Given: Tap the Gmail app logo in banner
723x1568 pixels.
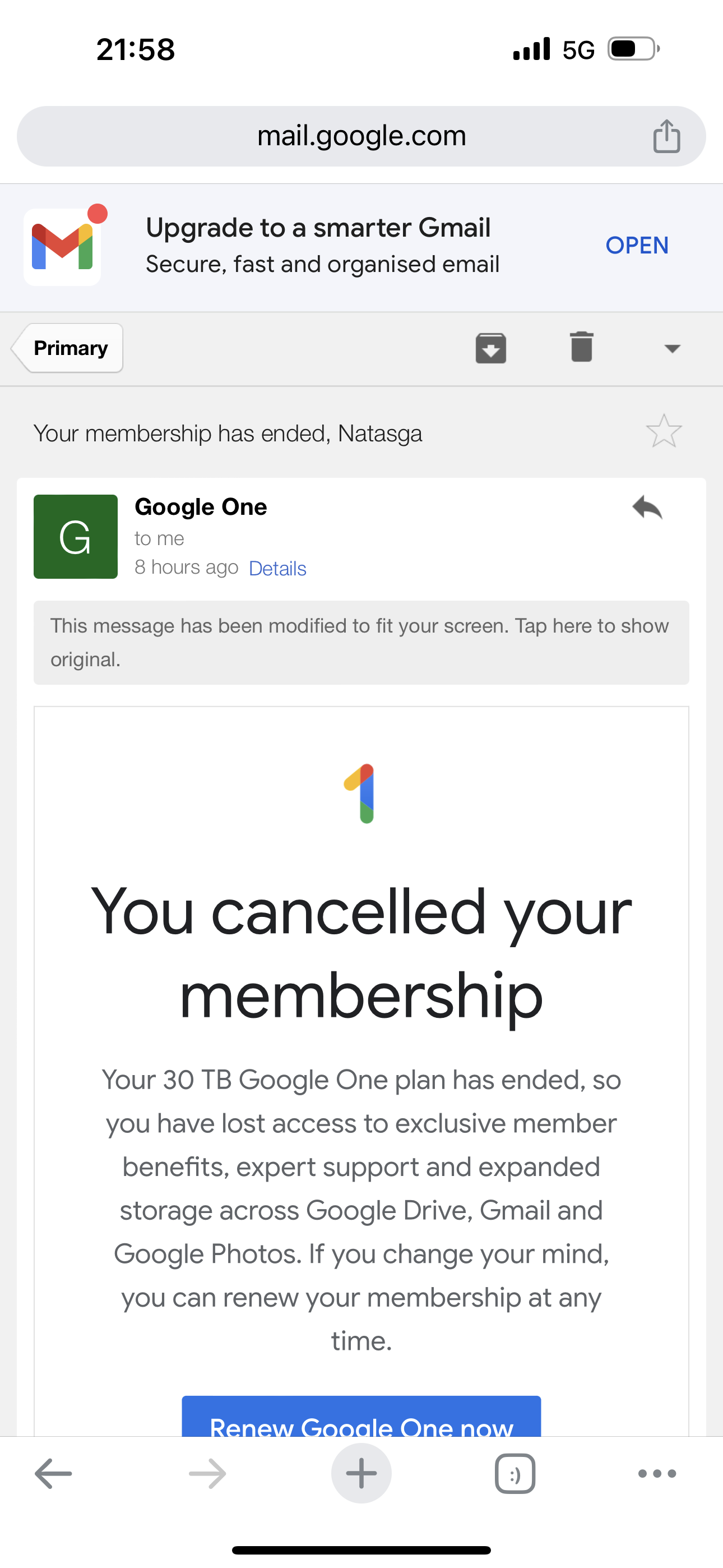Looking at the screenshot, I should (63, 247).
